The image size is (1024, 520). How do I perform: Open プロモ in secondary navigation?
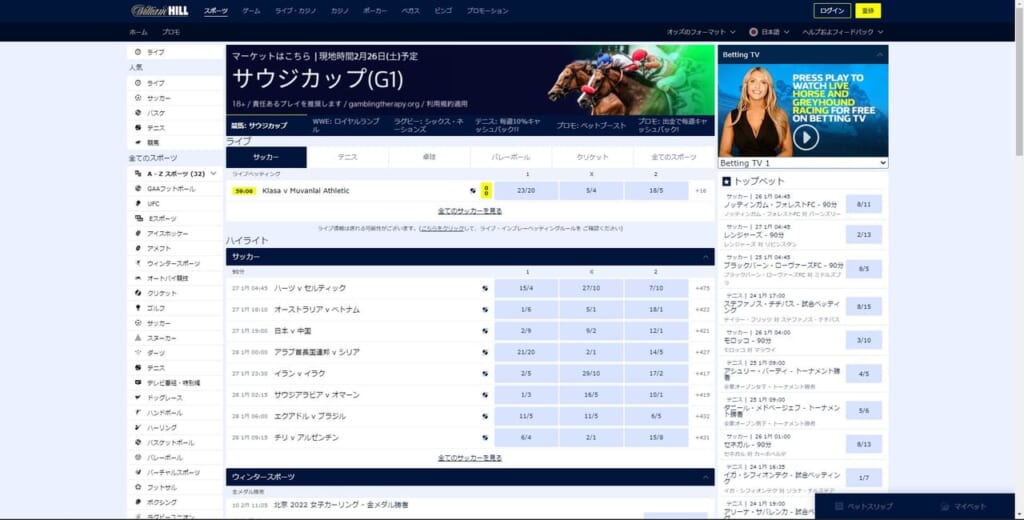click(x=170, y=32)
